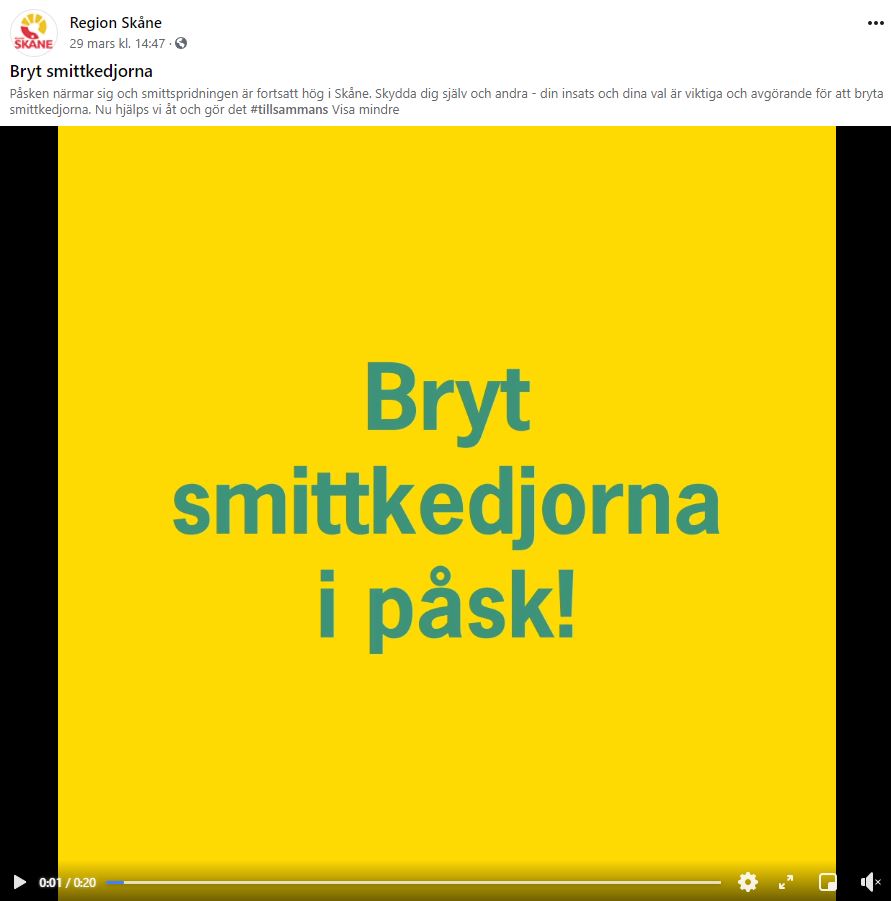Follow the #tillsammans hashtag
This screenshot has width=891, height=901.
click(289, 109)
